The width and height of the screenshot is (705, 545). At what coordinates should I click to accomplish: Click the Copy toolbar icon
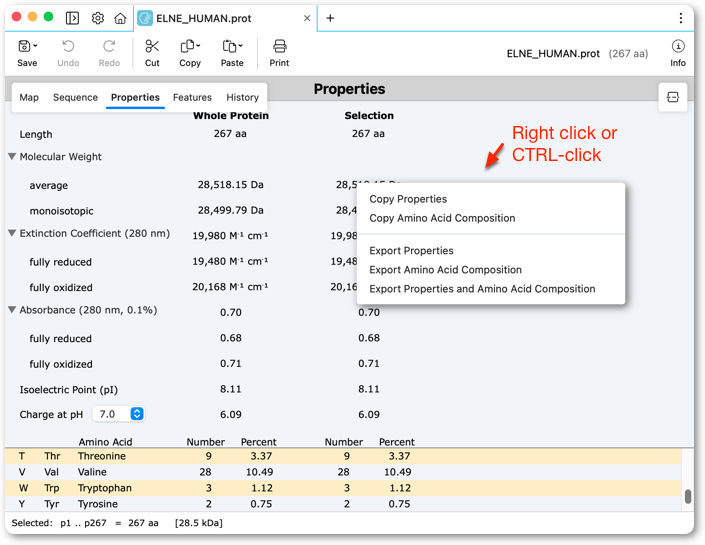point(187,46)
